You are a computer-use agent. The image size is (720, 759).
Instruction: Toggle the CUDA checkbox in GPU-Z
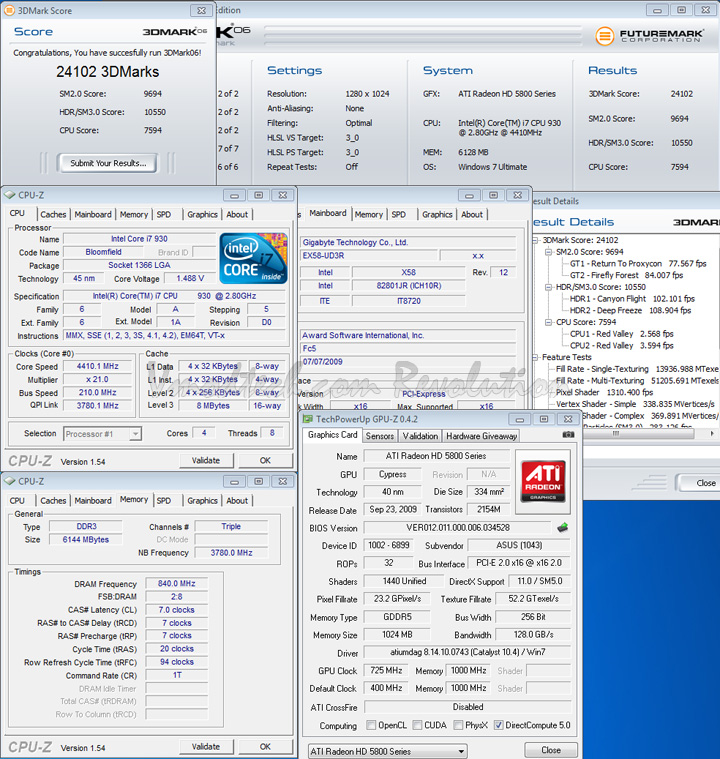(417, 725)
